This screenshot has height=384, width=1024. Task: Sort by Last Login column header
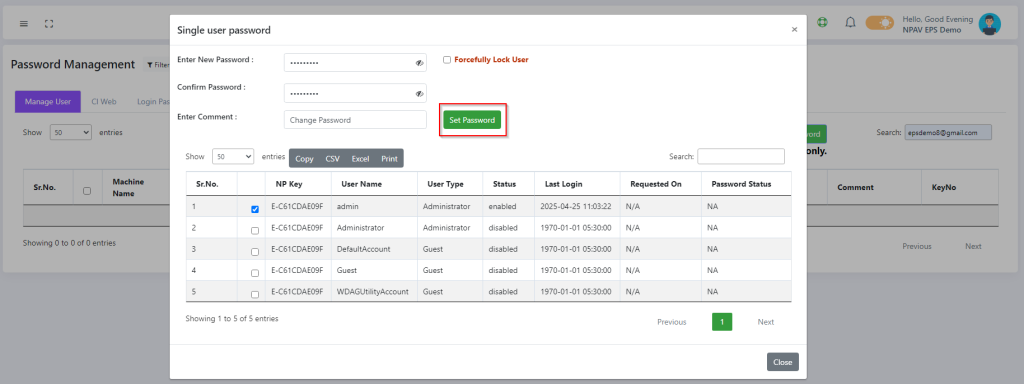577,184
